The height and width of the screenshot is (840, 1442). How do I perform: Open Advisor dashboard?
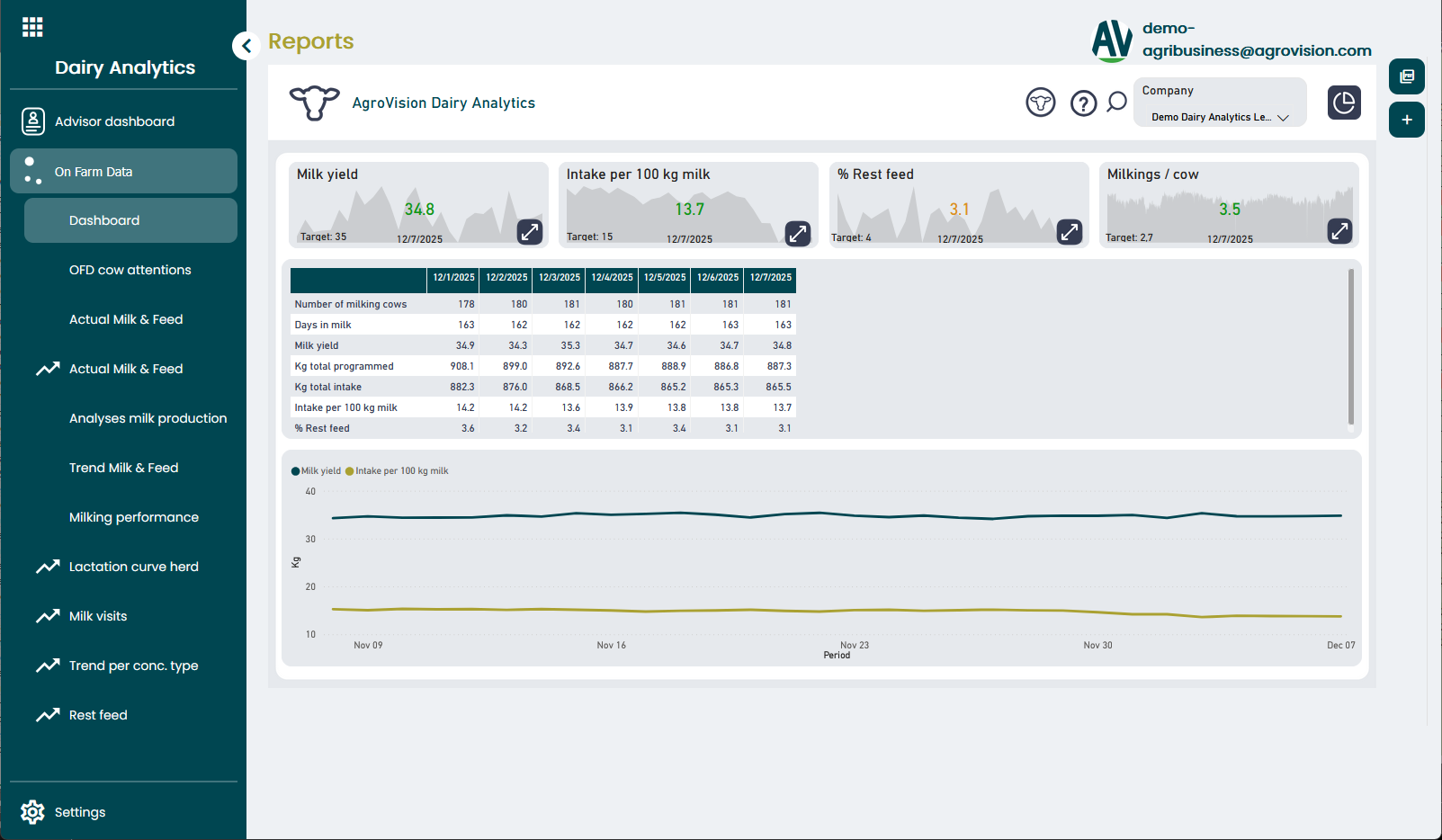pos(114,121)
